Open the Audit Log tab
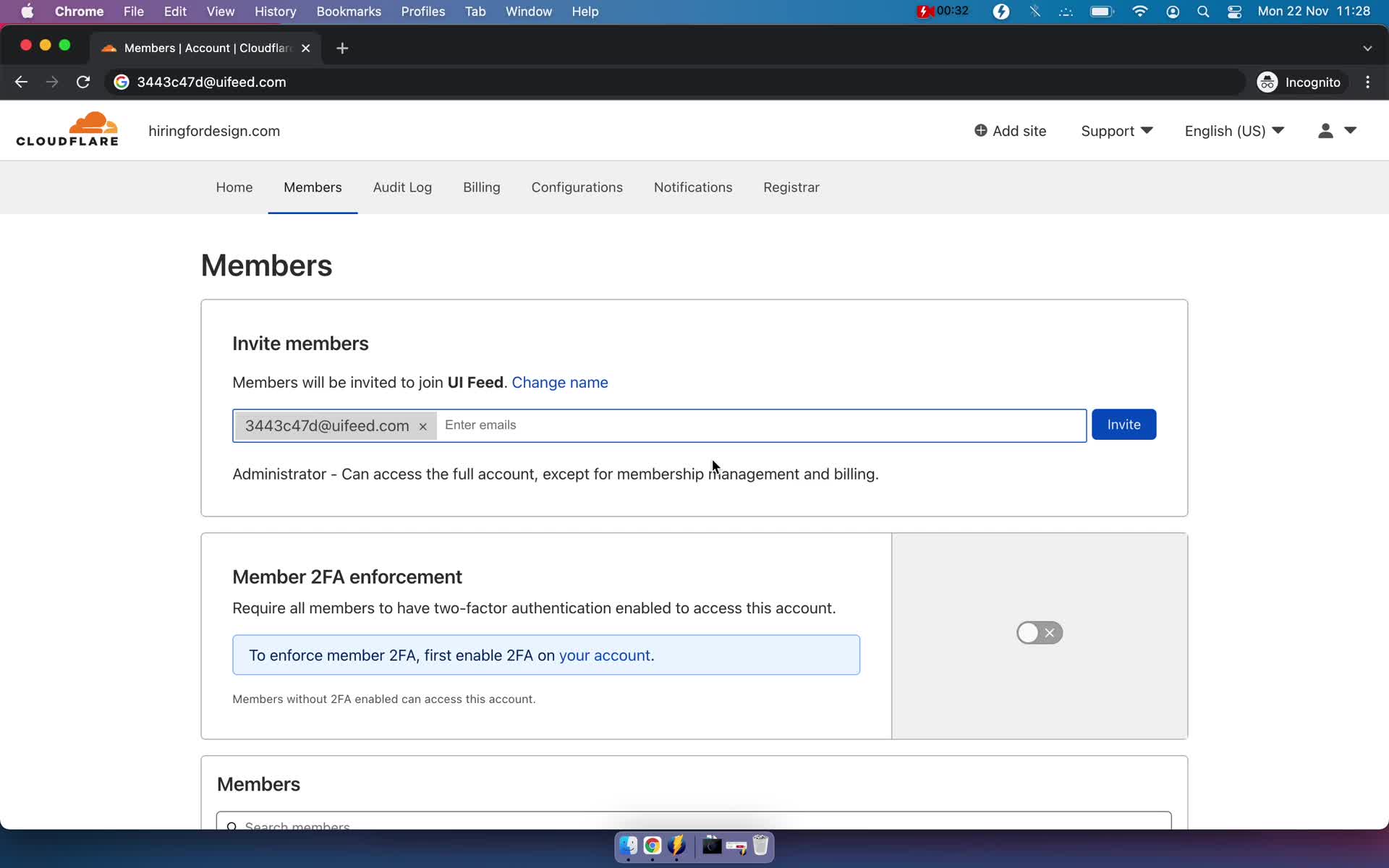The width and height of the screenshot is (1389, 868). pyautogui.click(x=402, y=187)
